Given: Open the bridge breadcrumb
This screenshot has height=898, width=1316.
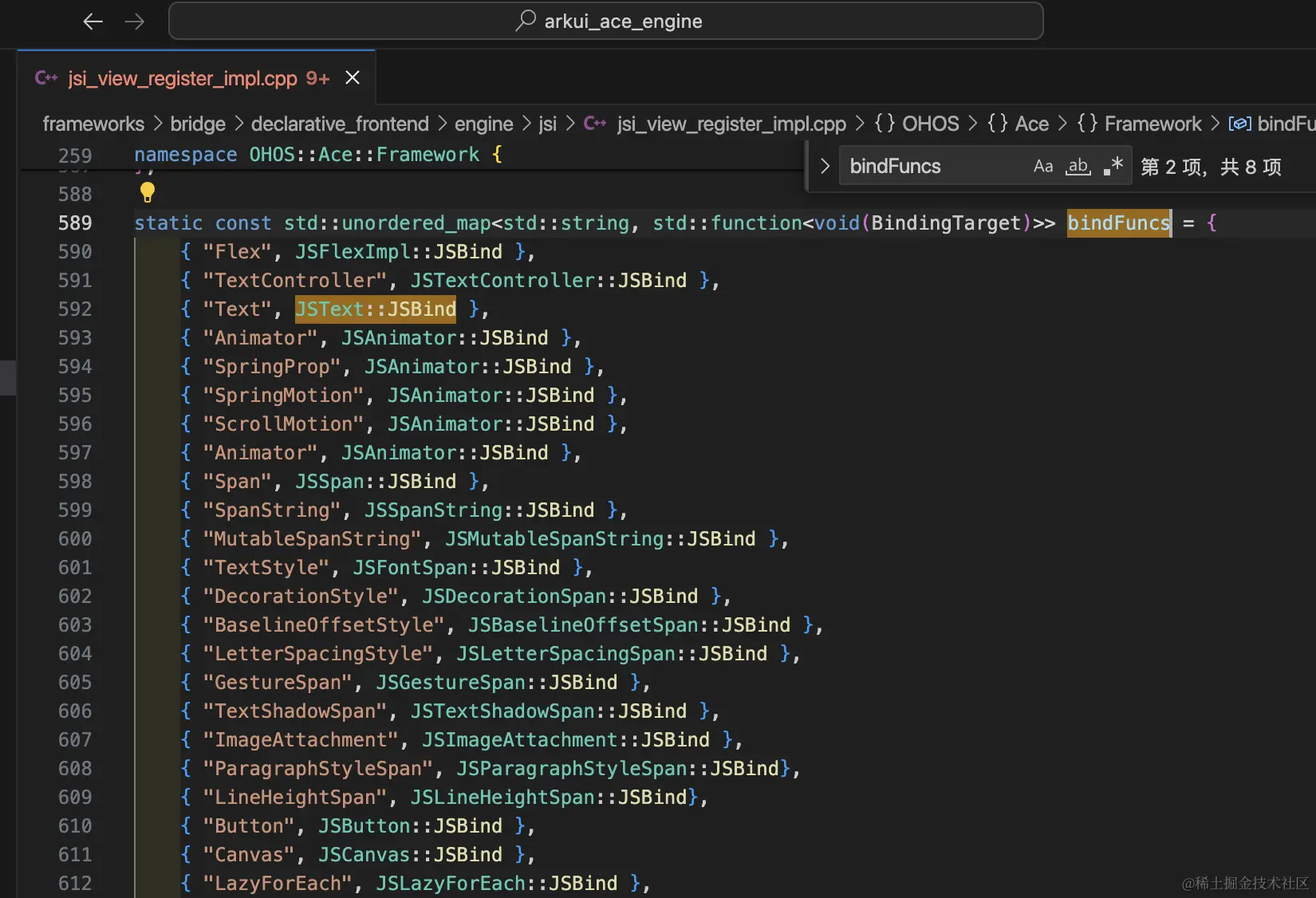Looking at the screenshot, I should pos(198,124).
